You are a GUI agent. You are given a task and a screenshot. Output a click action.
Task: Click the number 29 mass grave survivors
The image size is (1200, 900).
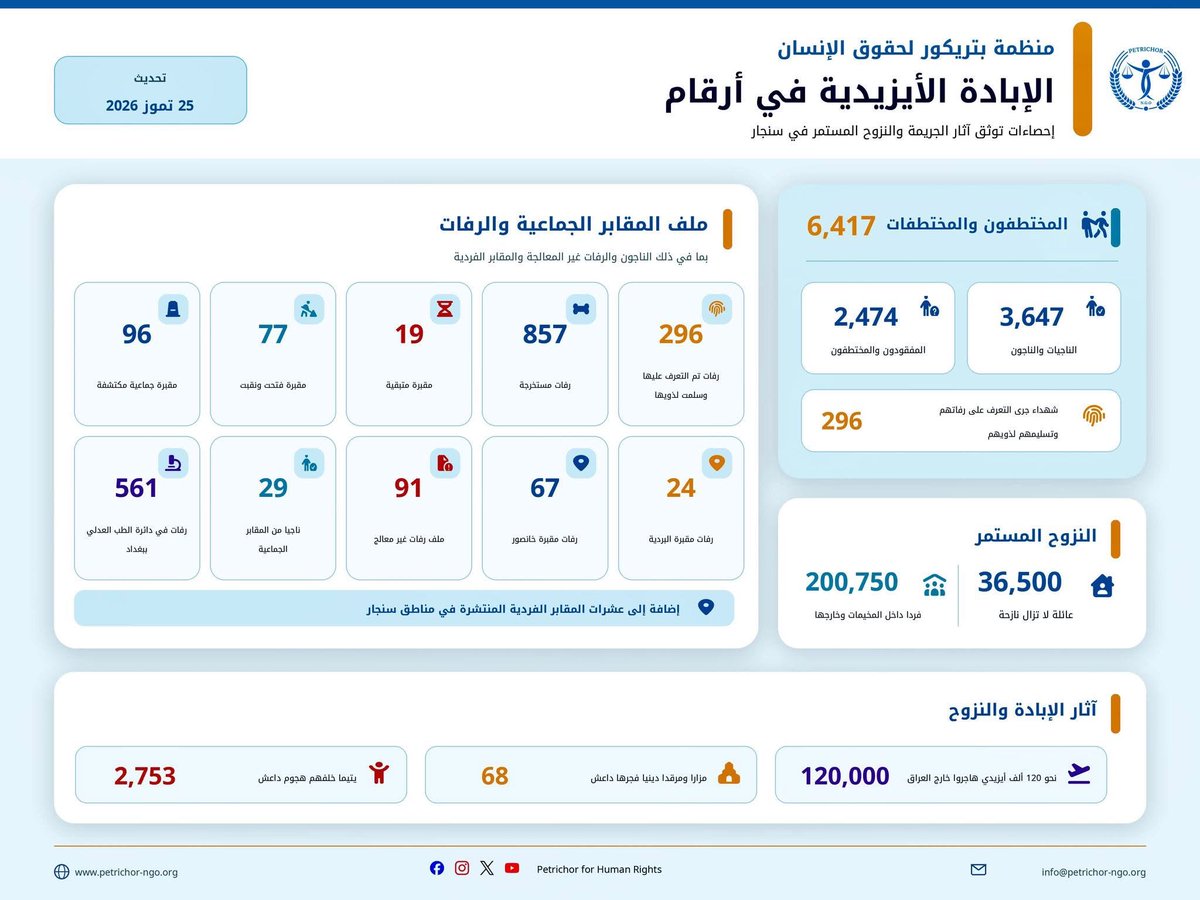273,488
